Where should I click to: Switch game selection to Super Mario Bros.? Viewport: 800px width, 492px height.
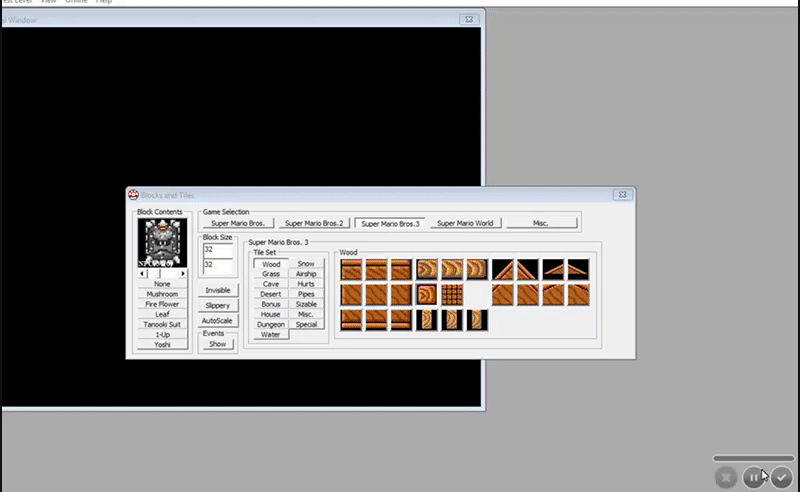[x=238, y=223]
